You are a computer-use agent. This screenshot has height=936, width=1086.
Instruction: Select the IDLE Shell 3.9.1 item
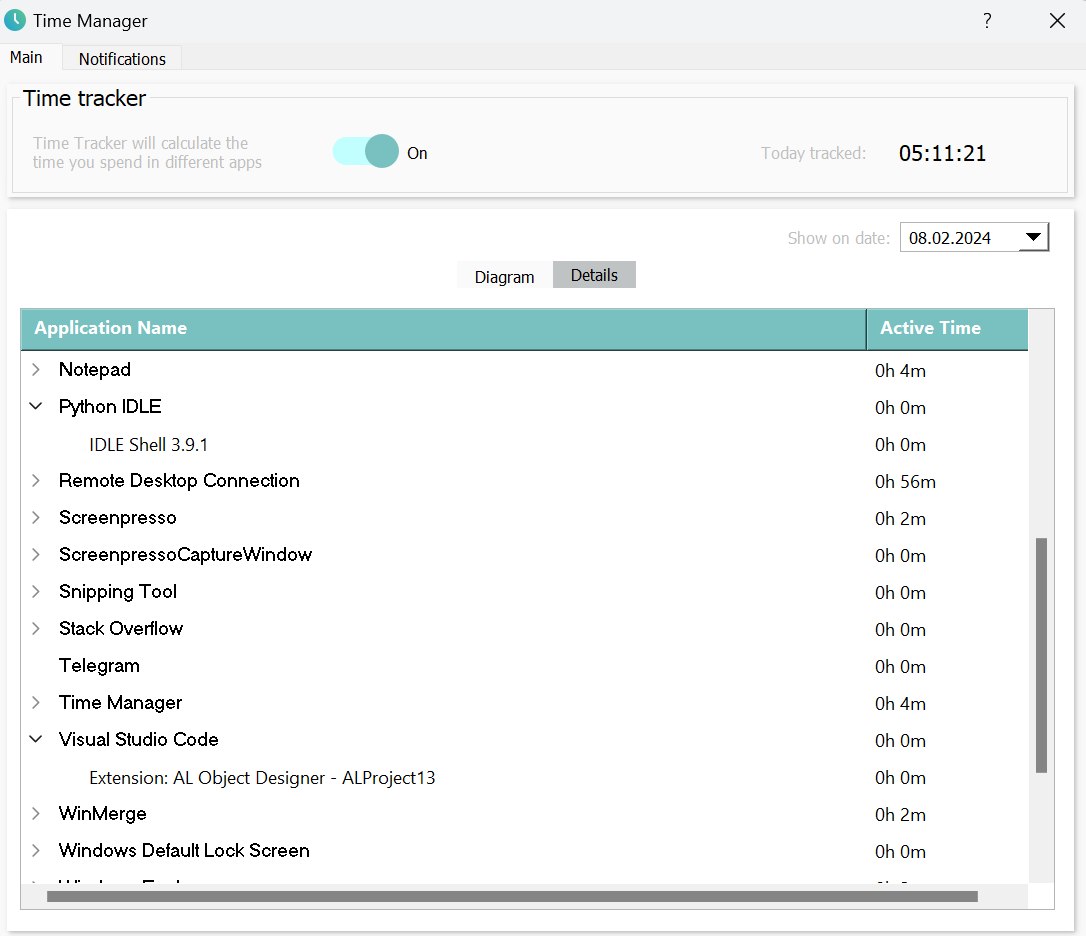tap(148, 444)
